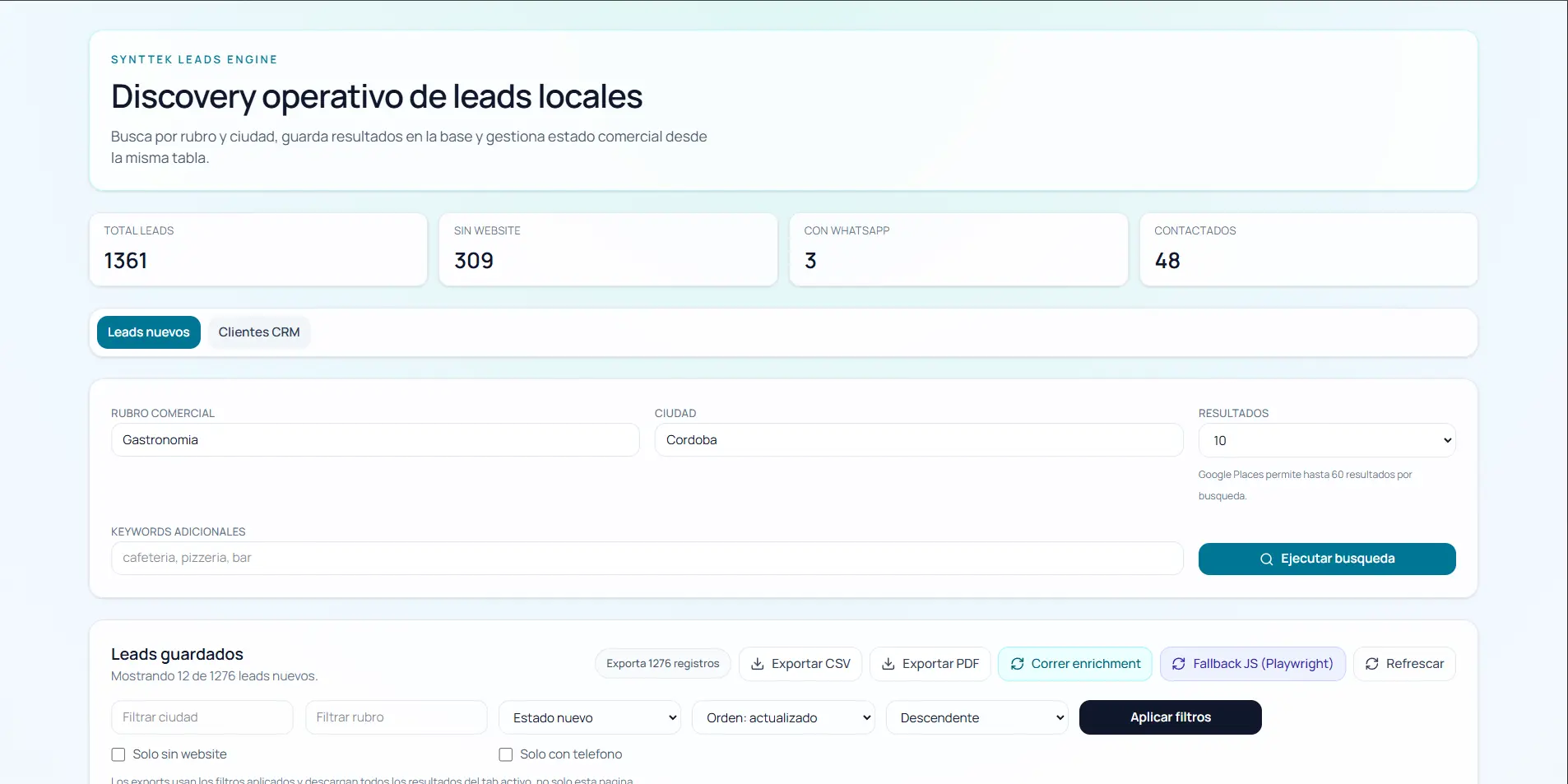
Task: Click the Filtrar rubro field
Action: (397, 717)
